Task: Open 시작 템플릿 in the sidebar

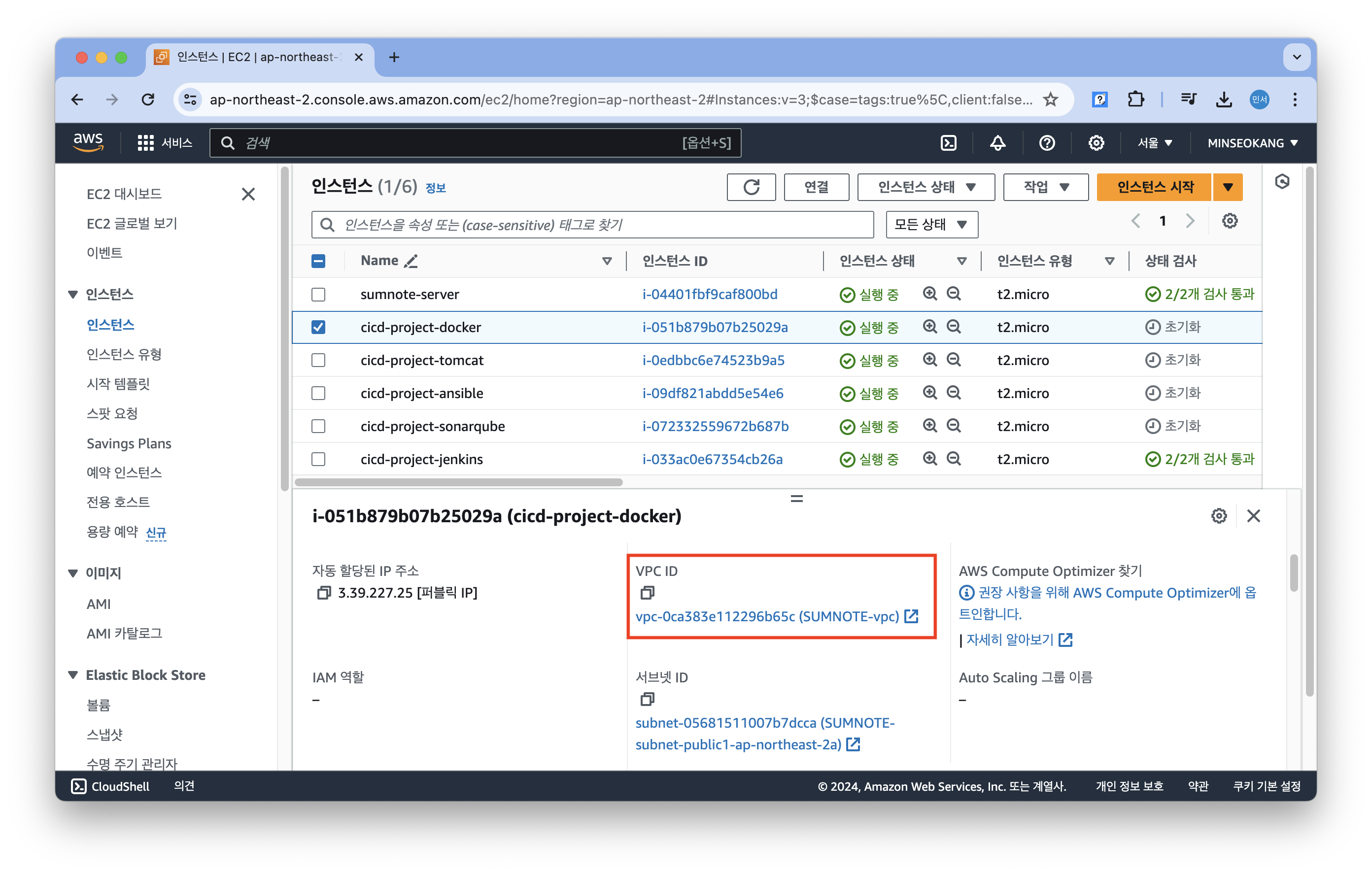Action: [x=118, y=384]
